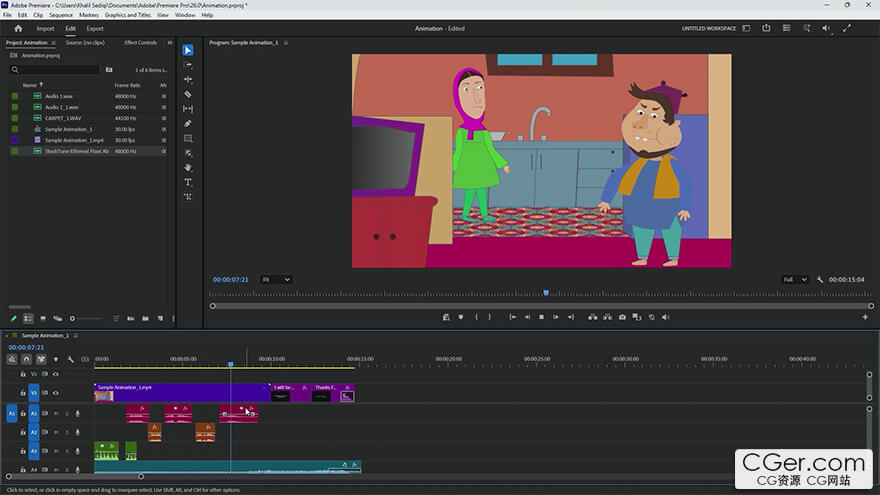Open the File menu
Viewport: 880px width, 495px height.
(7, 15)
